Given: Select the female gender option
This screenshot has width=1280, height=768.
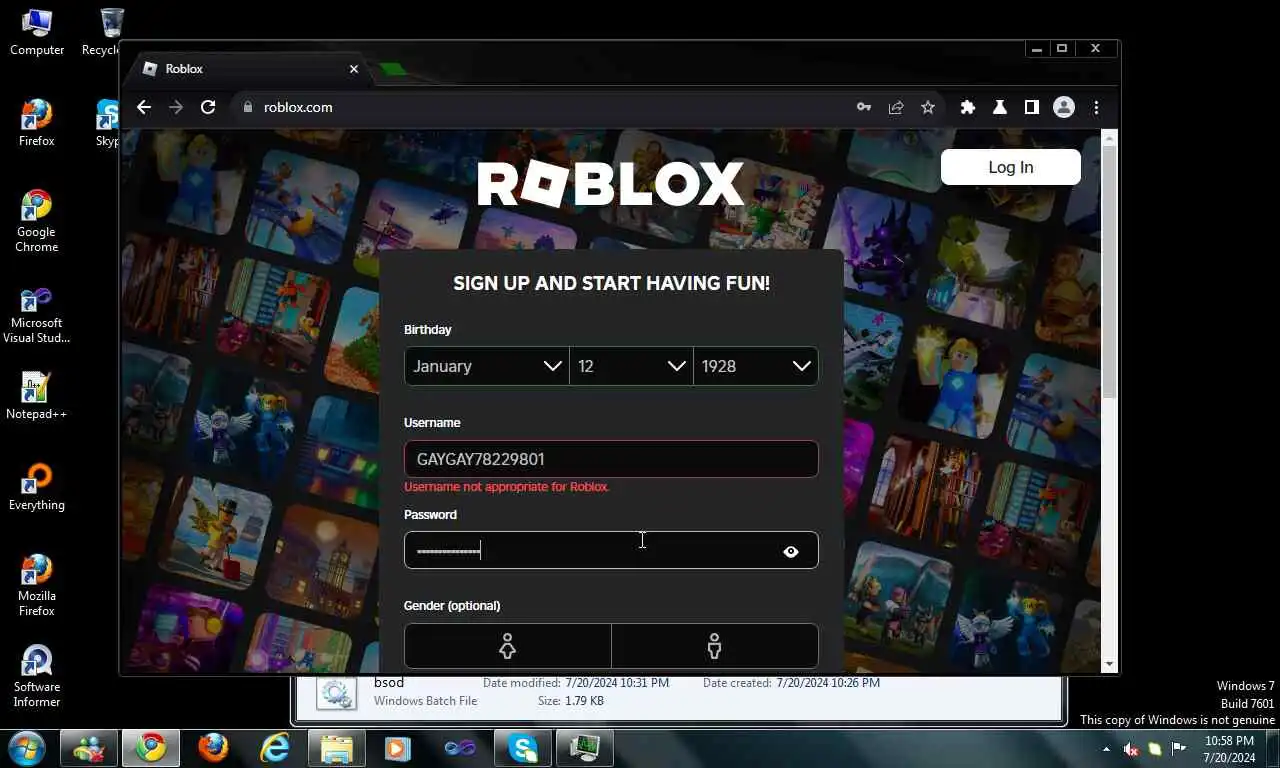Looking at the screenshot, I should point(507,646).
